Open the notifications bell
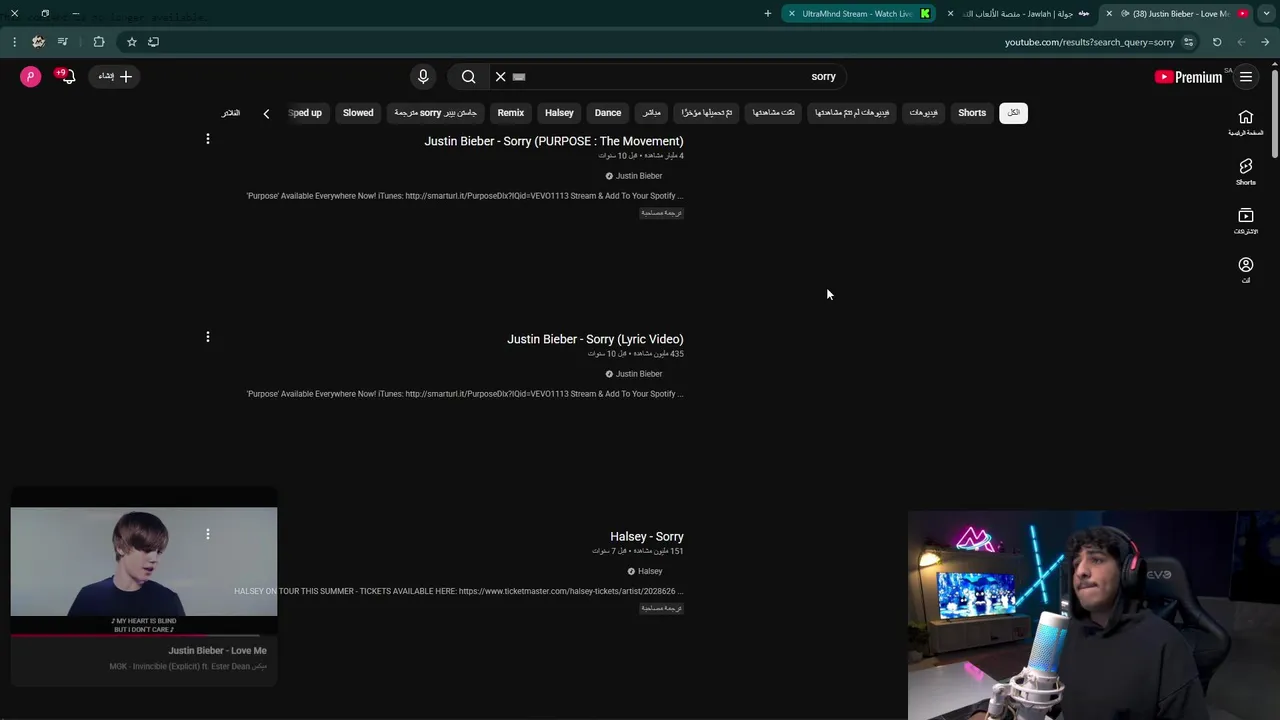This screenshot has width=1280, height=720. pyautogui.click(x=67, y=76)
